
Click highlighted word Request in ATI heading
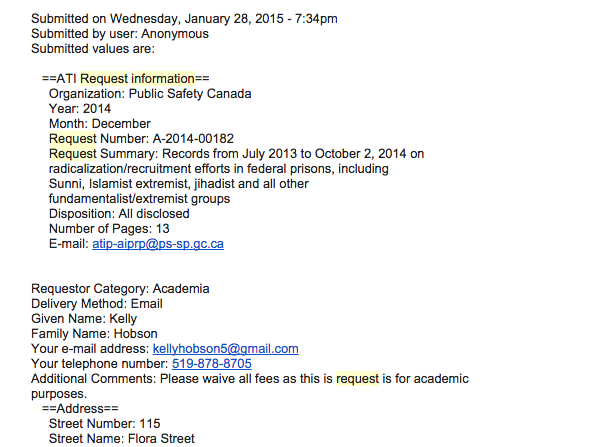pos(105,78)
